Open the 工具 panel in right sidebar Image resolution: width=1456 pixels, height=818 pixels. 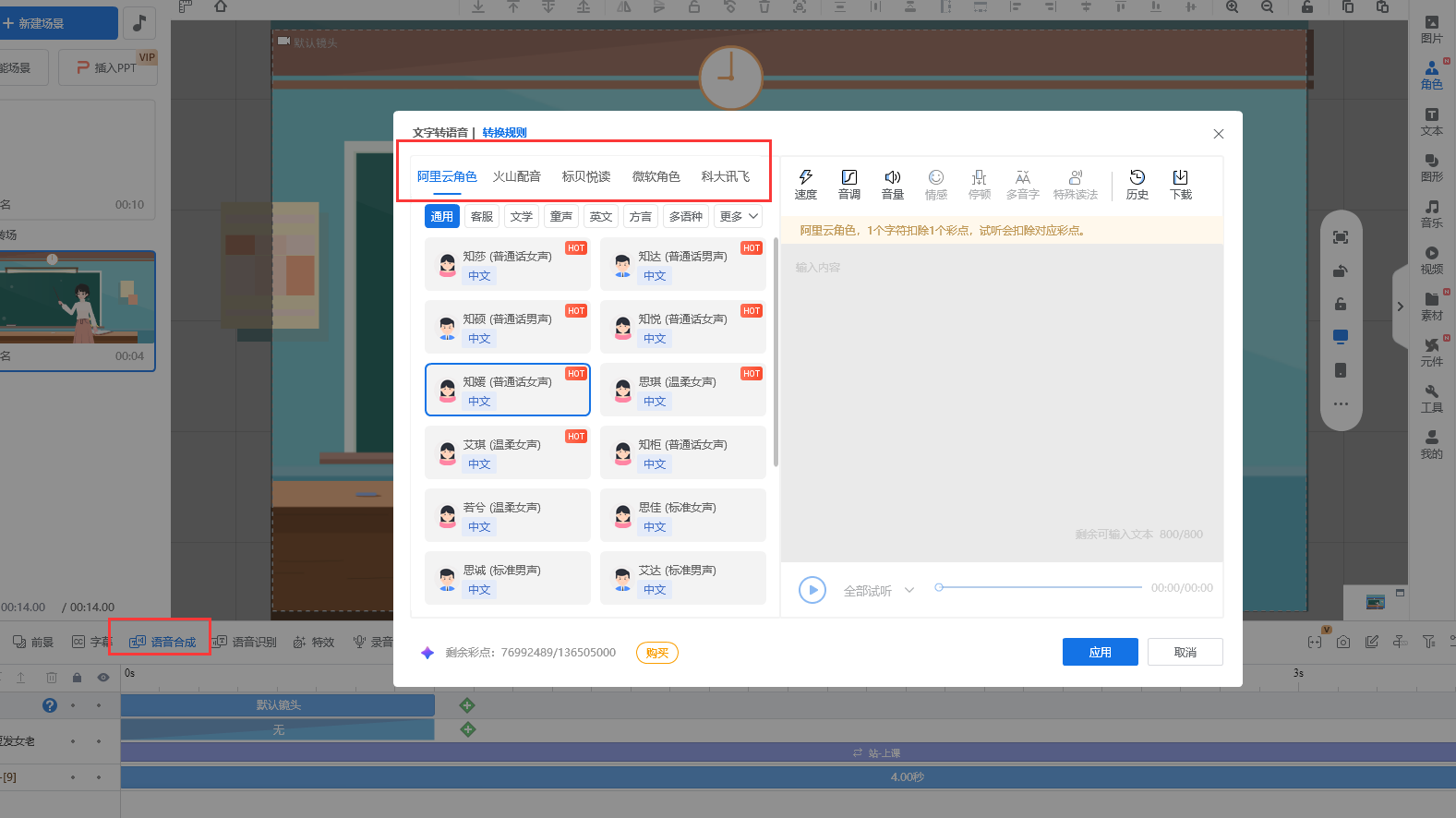(x=1431, y=399)
